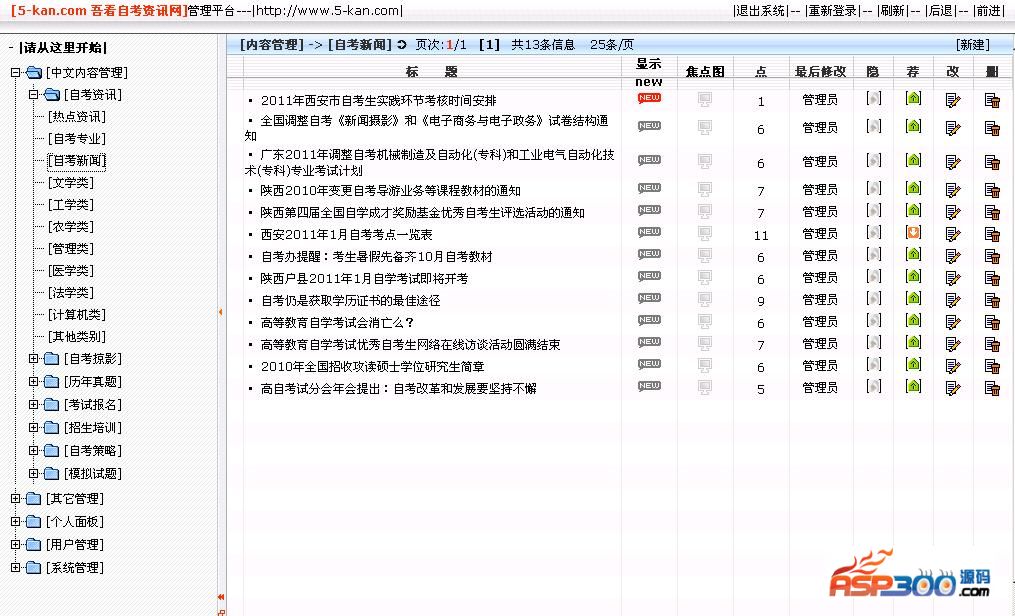The image size is (1015, 616).
Task: Collapse the 自考资讯 tree node
Action: coord(34,94)
